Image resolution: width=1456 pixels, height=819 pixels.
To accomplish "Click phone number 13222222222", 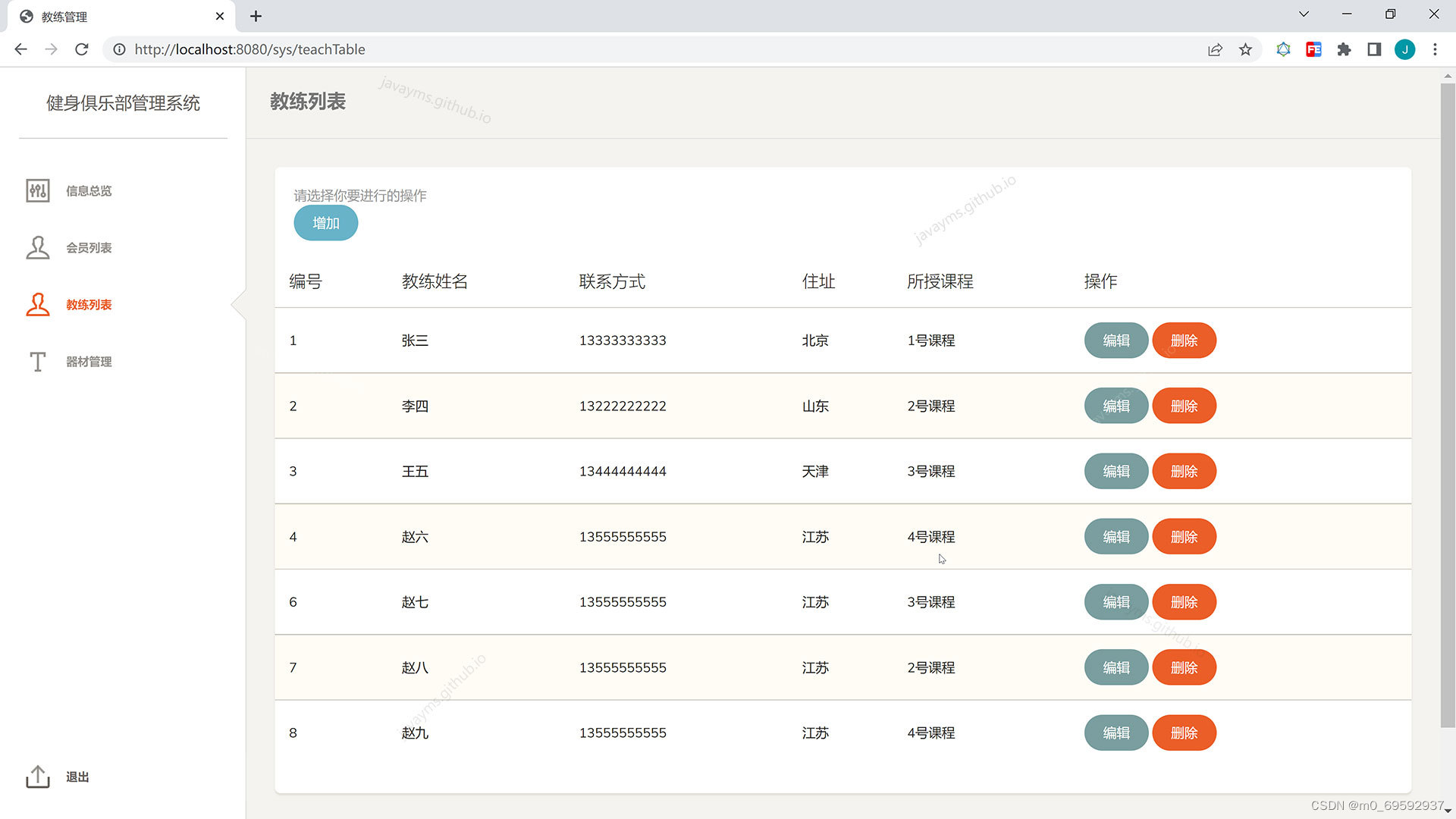I will [x=623, y=406].
